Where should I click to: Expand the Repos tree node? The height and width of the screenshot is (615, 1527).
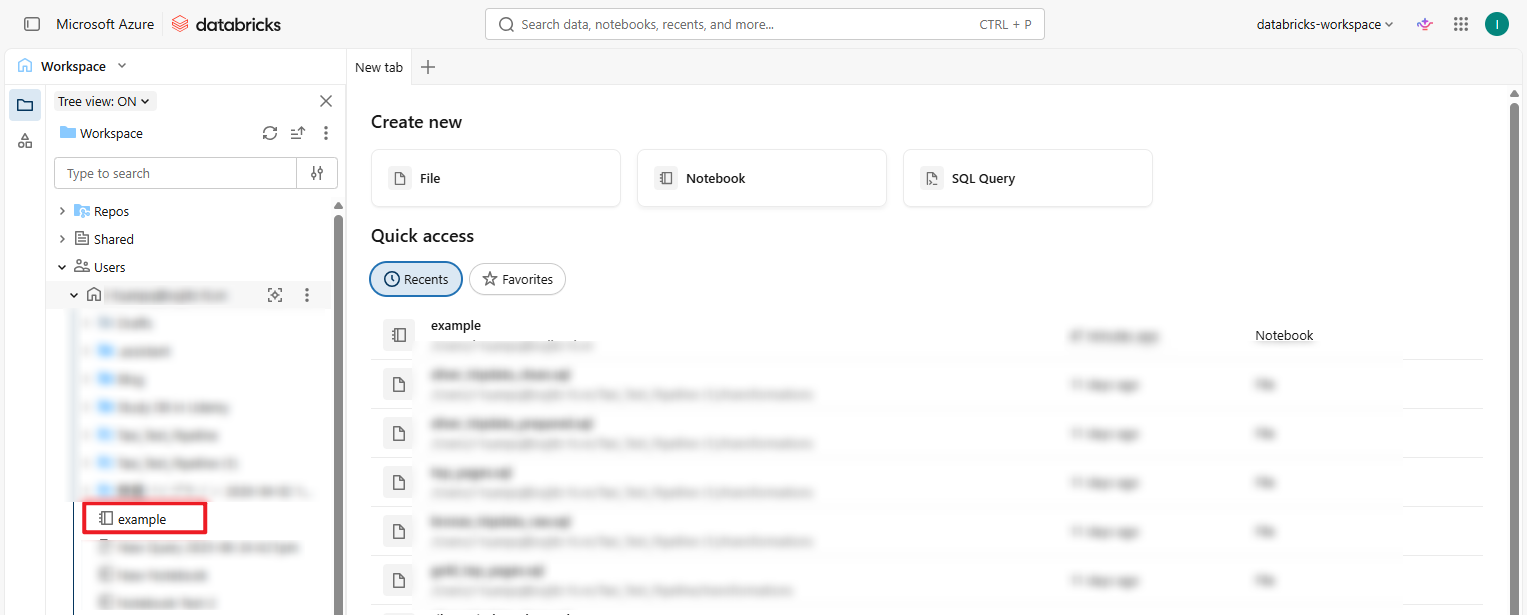point(62,211)
